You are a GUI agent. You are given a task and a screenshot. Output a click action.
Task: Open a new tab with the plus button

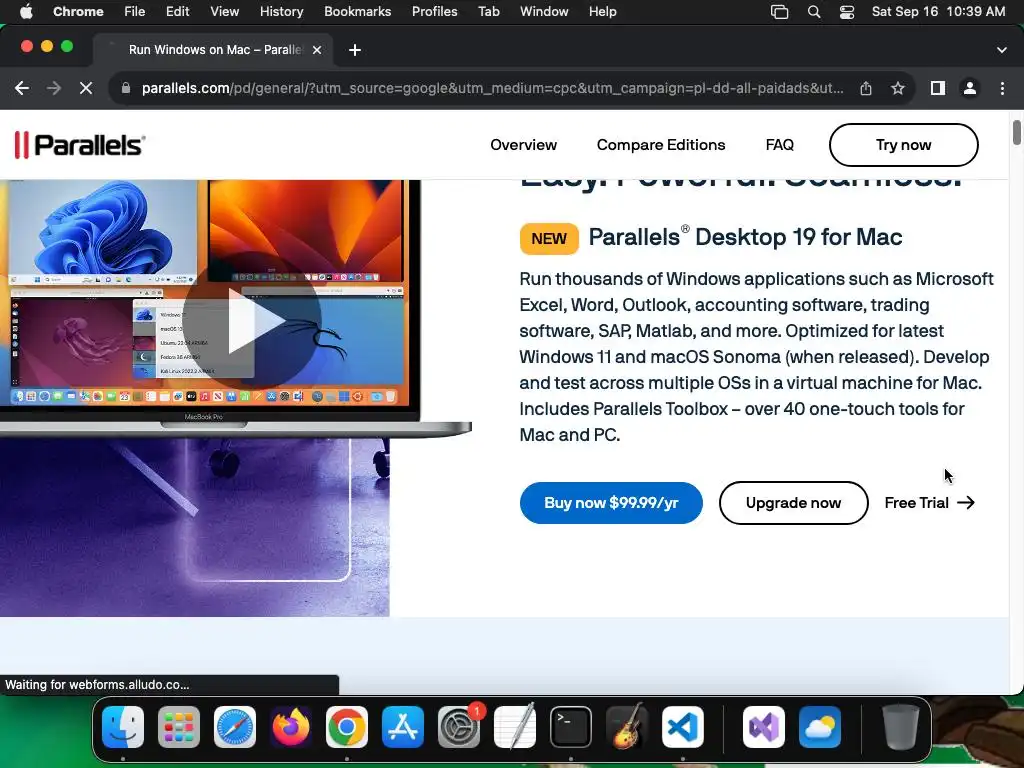[355, 50]
